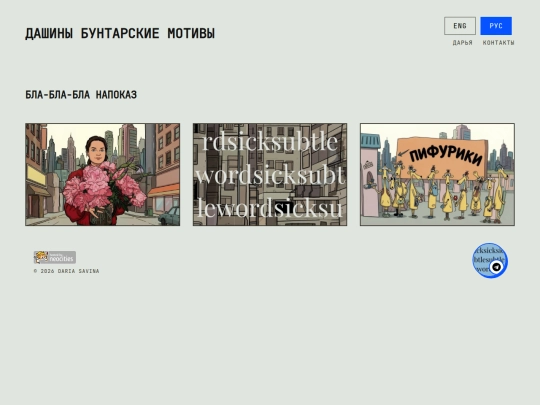Open the ДАРЬЯ page link

[463, 43]
